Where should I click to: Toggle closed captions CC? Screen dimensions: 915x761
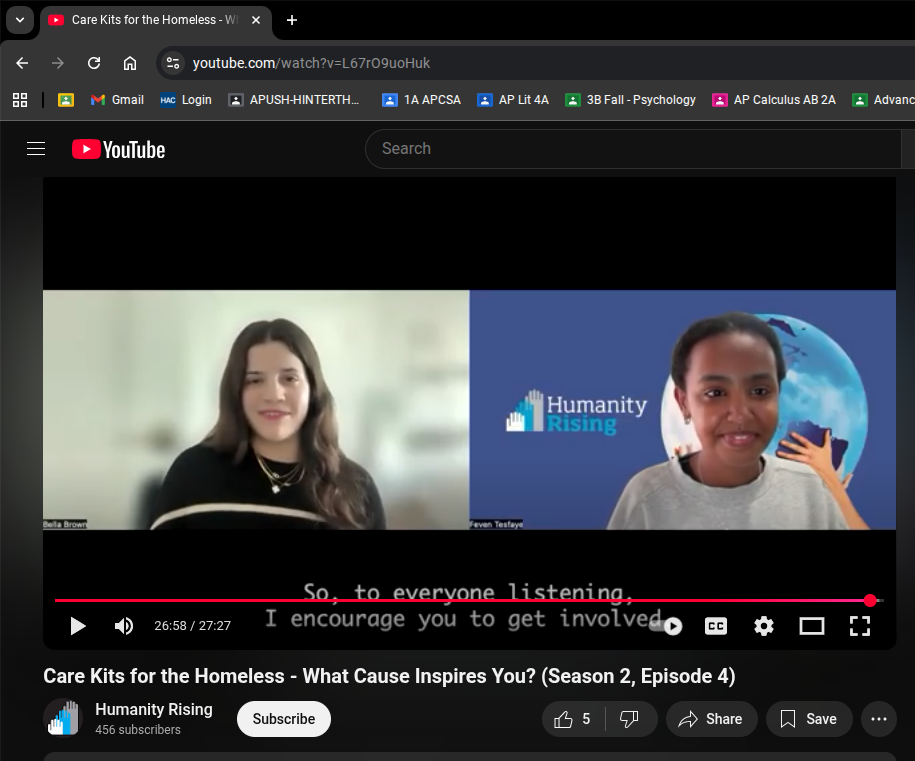[x=716, y=626]
